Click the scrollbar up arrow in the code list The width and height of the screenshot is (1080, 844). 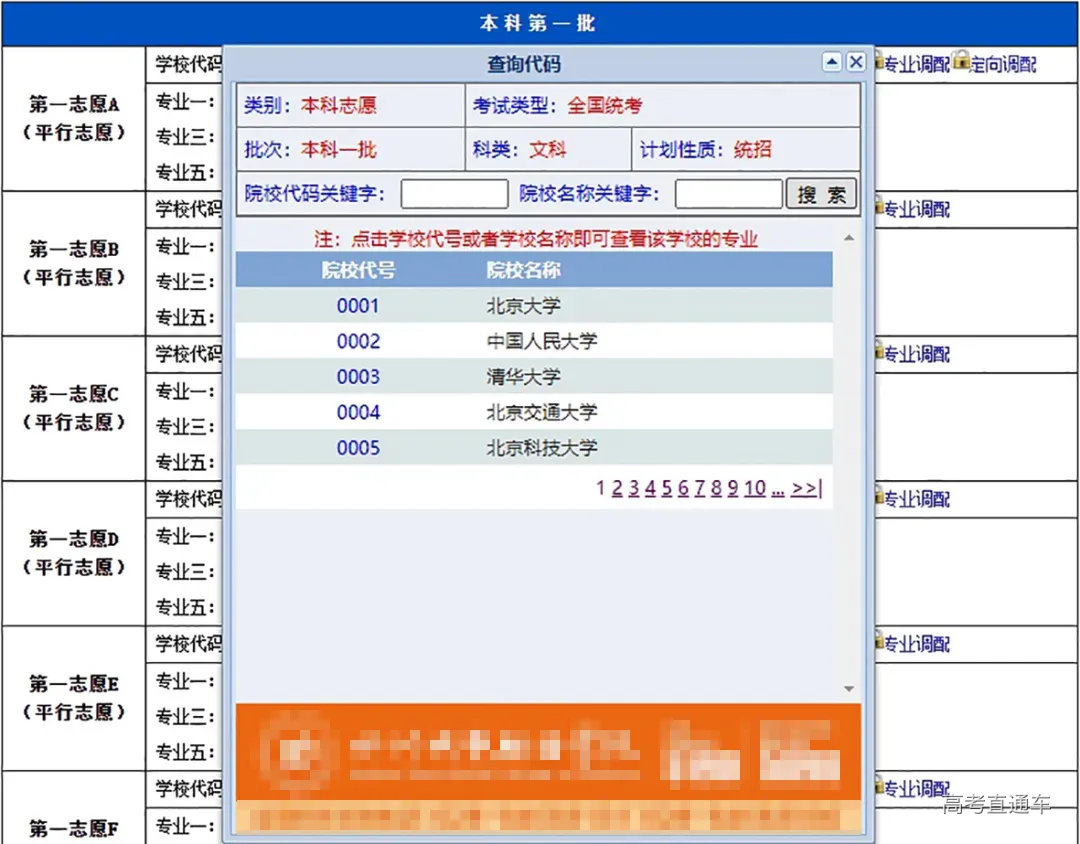[x=849, y=239]
